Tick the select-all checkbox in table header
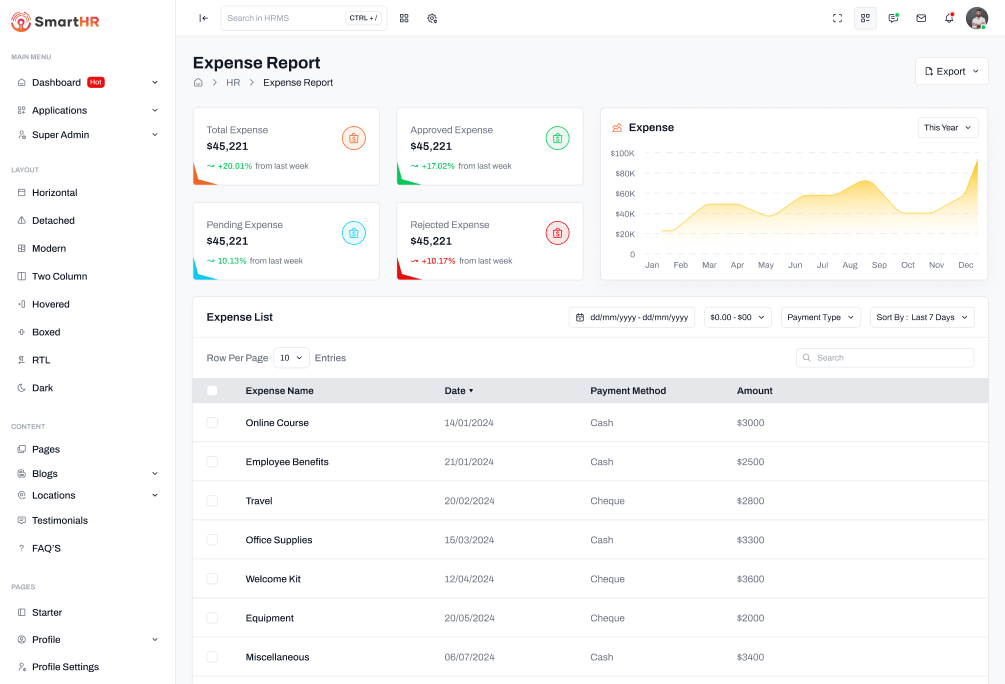Viewport: 1005px width, 684px height. coord(212,391)
